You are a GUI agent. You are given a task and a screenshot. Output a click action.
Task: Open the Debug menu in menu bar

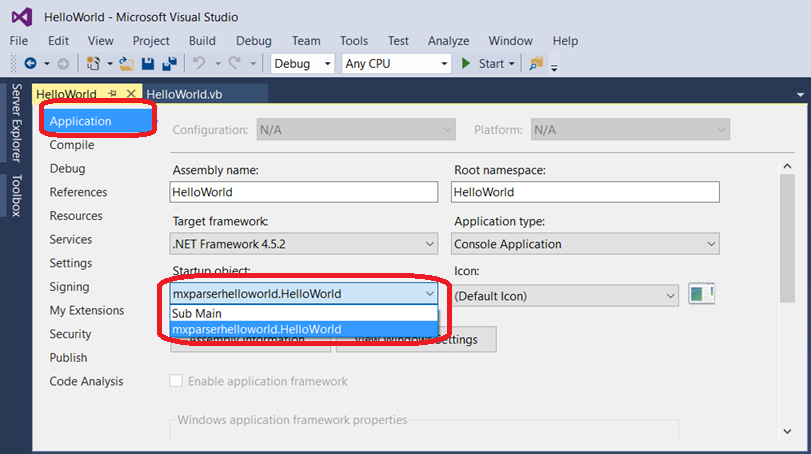click(253, 41)
